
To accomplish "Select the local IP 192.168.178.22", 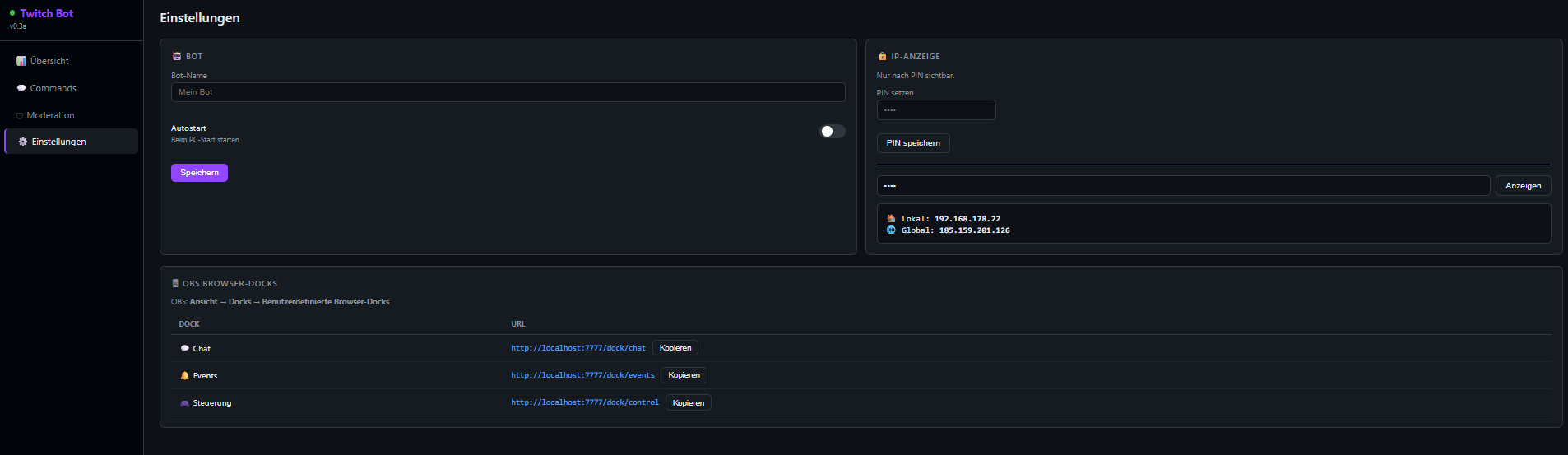I will pyautogui.click(x=967, y=219).
